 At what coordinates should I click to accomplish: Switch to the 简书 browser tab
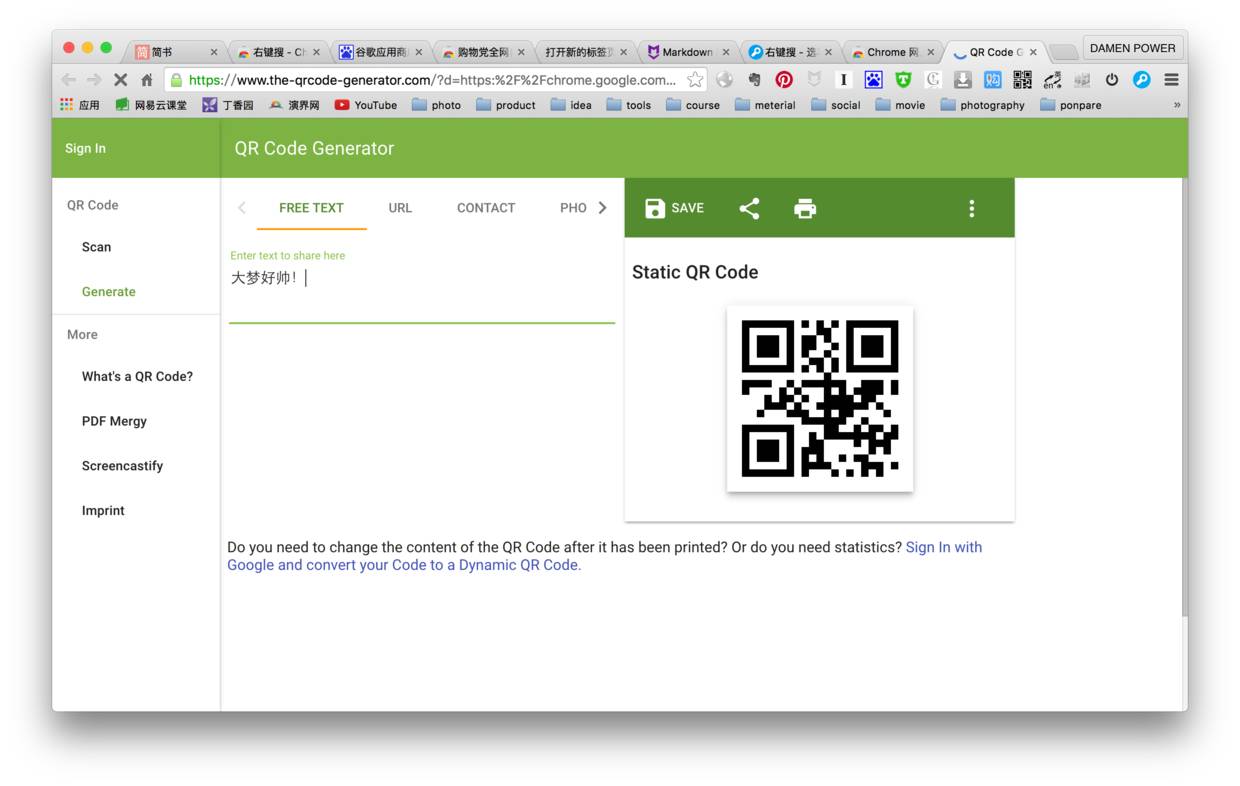pos(173,52)
